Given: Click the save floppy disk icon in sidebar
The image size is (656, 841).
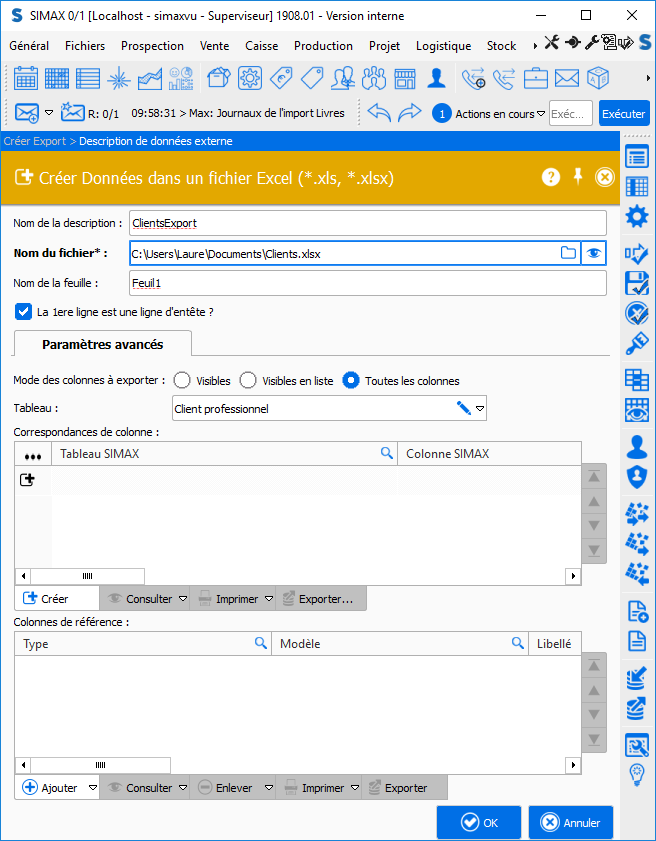Looking at the screenshot, I should [636, 283].
